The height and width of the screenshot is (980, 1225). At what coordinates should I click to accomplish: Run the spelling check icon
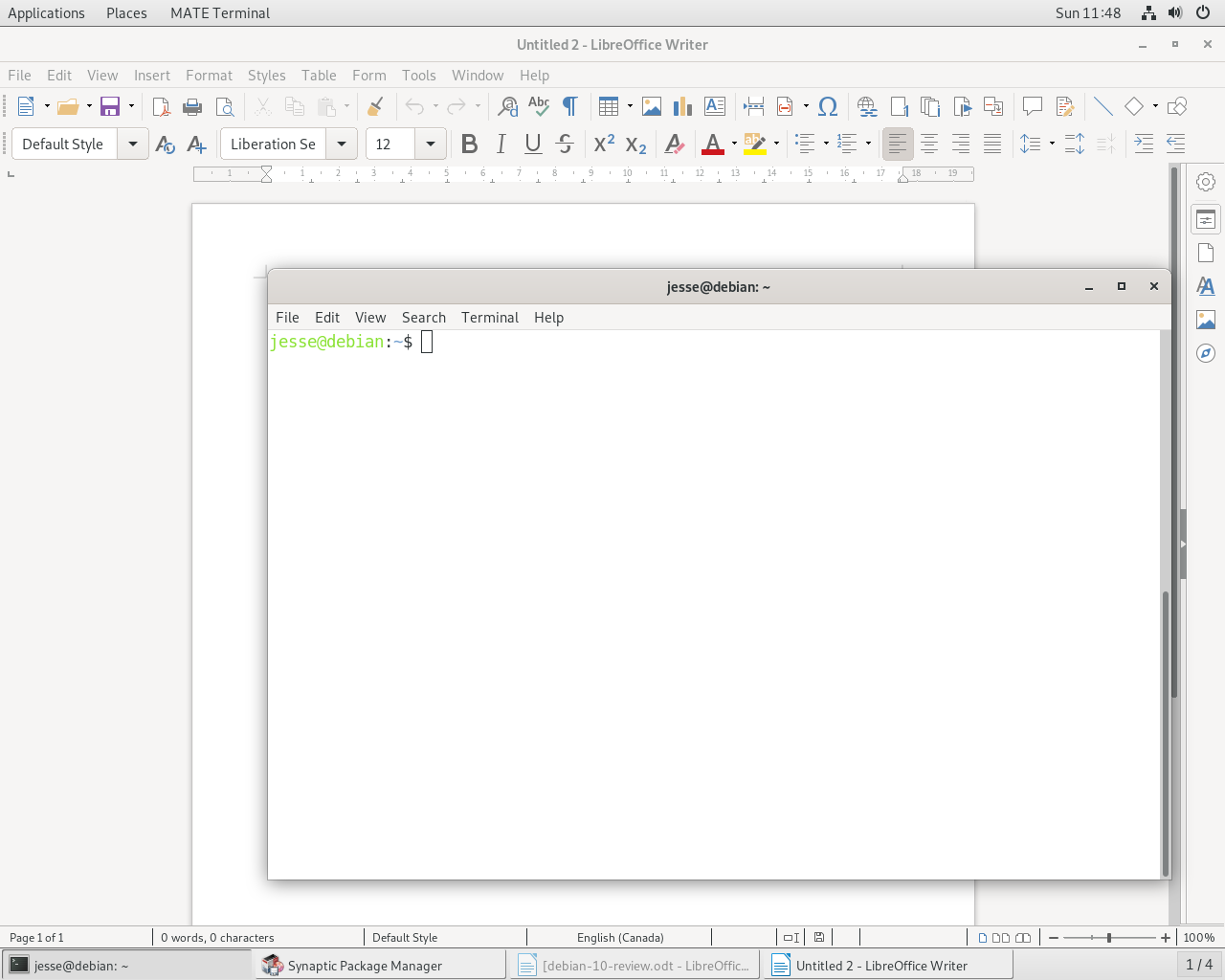tap(539, 106)
